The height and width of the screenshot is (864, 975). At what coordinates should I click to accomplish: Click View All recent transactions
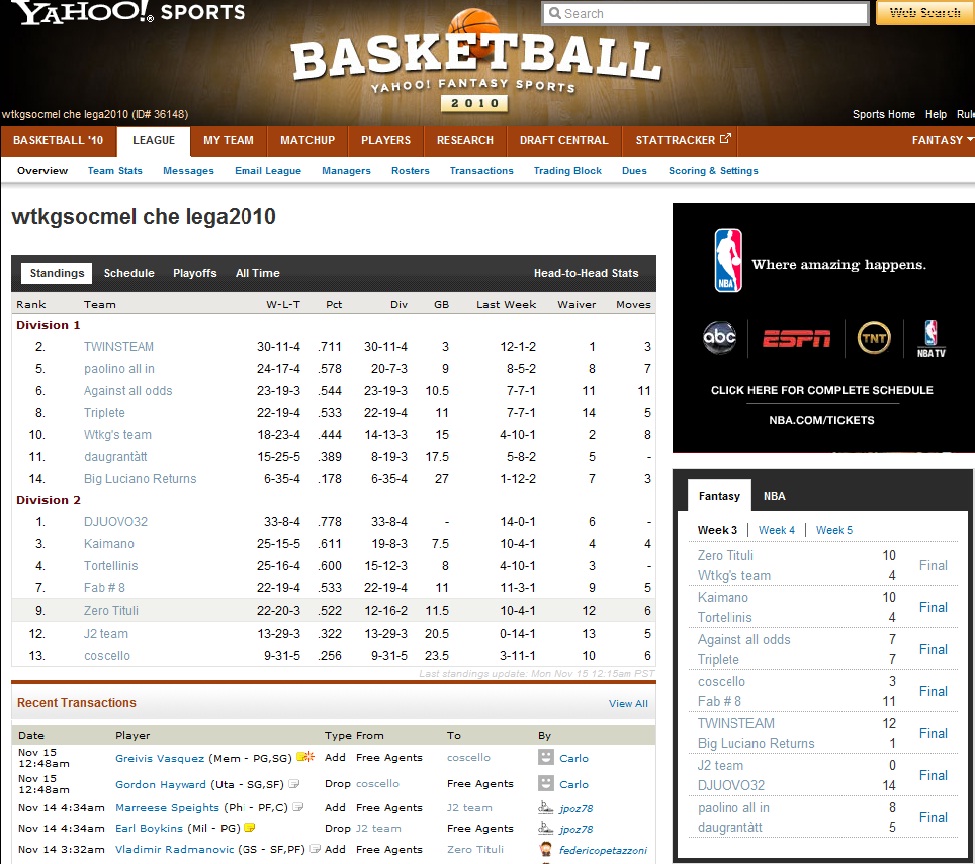(628, 703)
